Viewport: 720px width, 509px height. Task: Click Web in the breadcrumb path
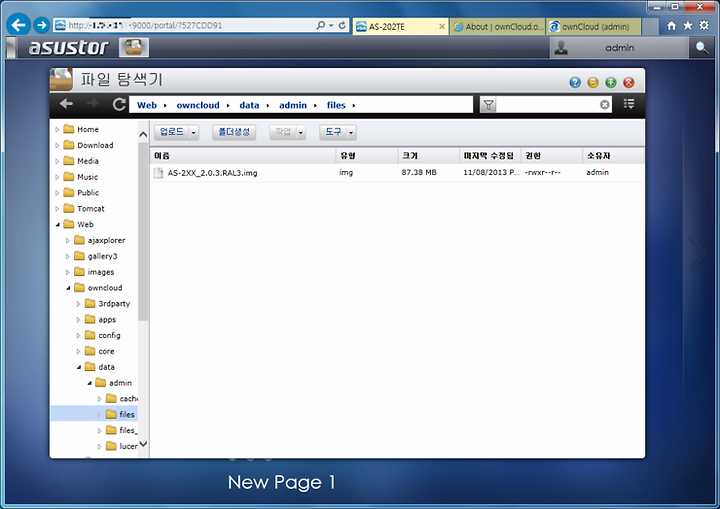click(x=147, y=105)
